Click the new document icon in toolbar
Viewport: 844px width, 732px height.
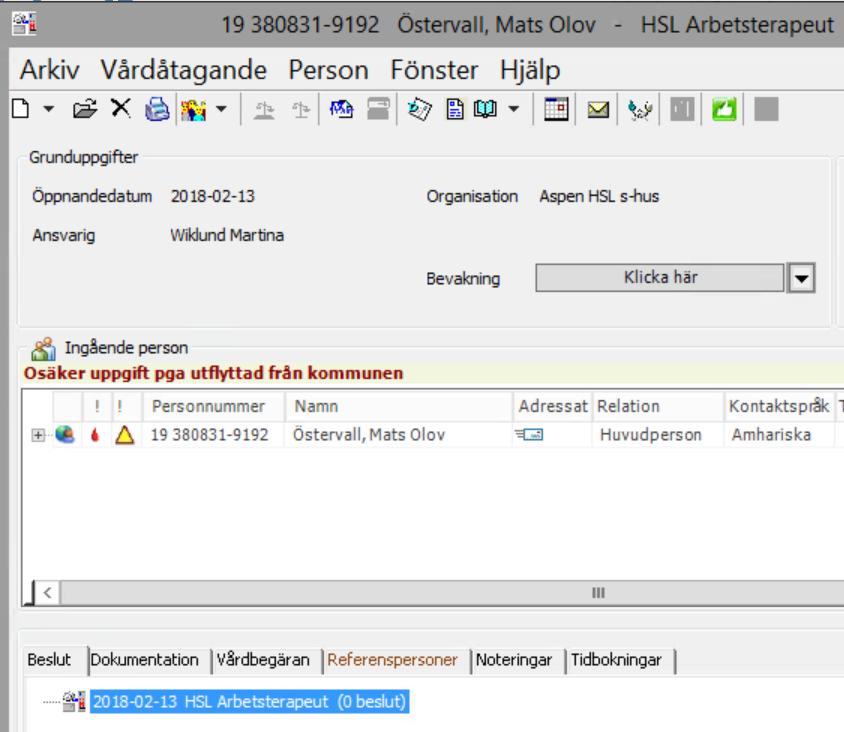pyautogui.click(x=20, y=109)
